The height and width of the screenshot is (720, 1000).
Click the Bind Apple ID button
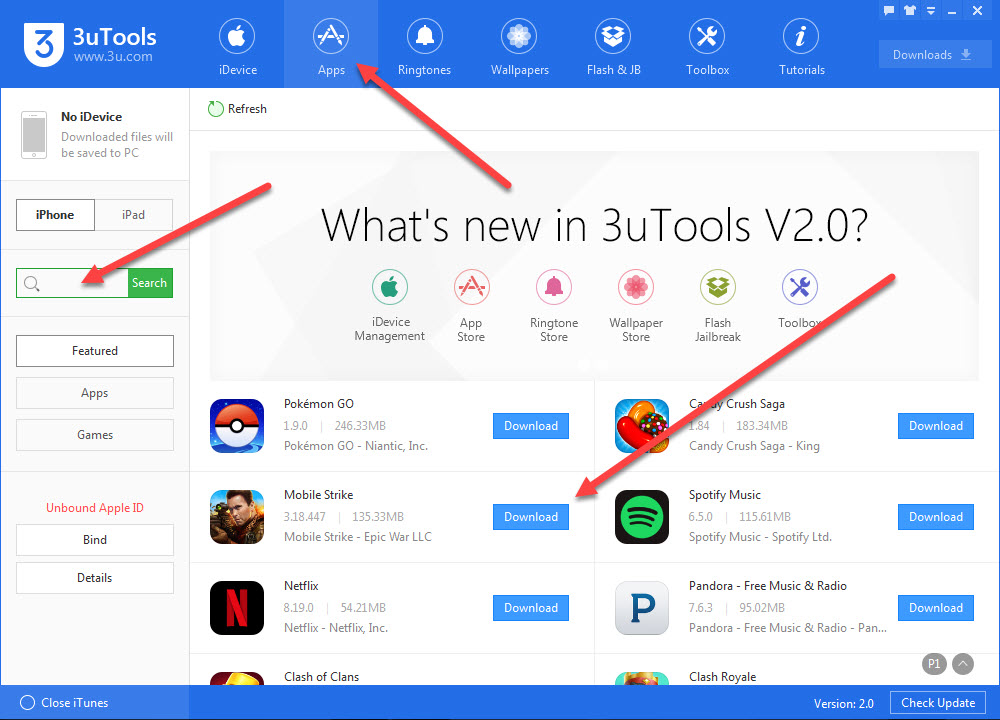(94, 540)
